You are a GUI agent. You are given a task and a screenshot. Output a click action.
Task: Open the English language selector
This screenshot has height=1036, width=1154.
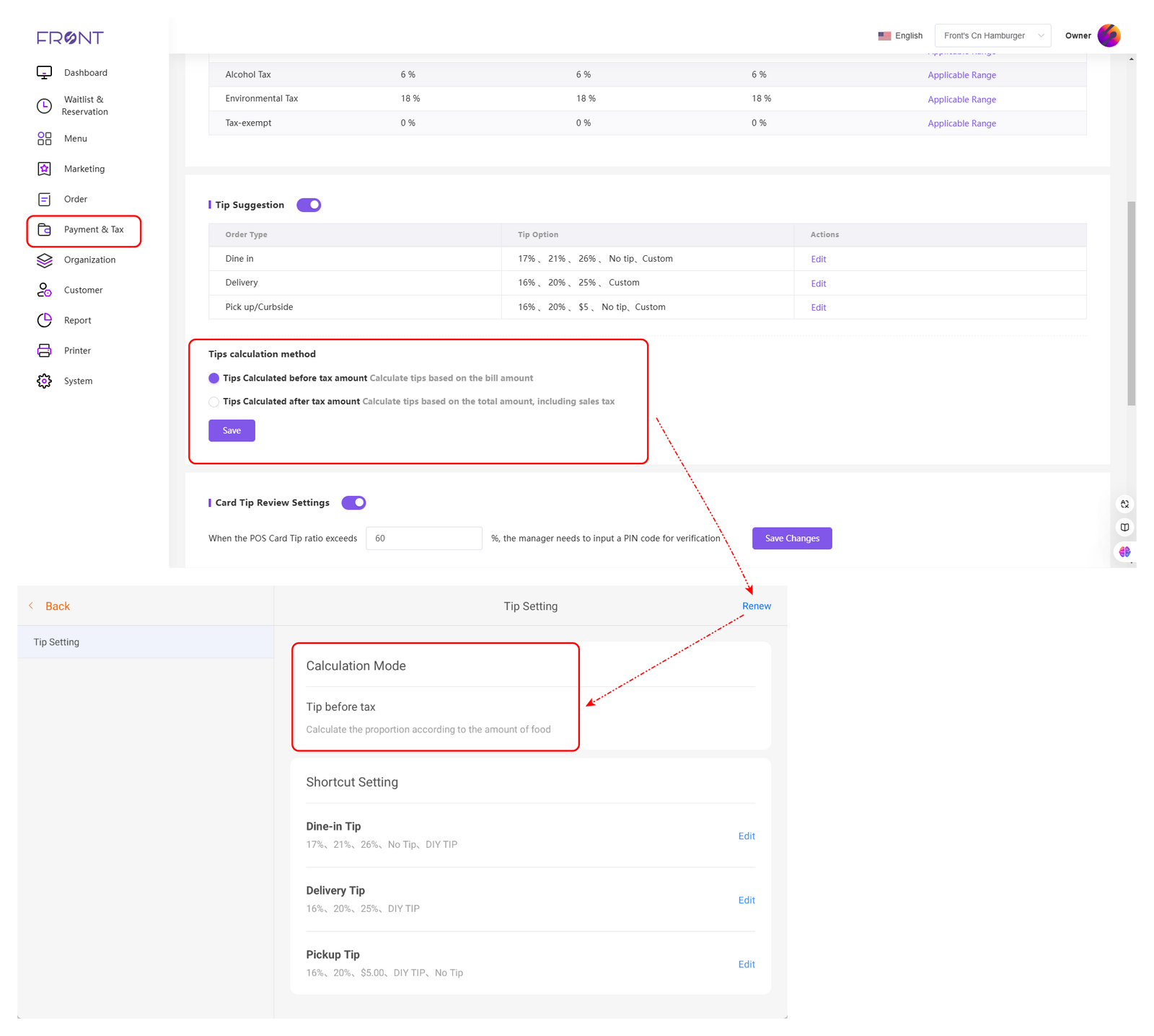click(900, 35)
